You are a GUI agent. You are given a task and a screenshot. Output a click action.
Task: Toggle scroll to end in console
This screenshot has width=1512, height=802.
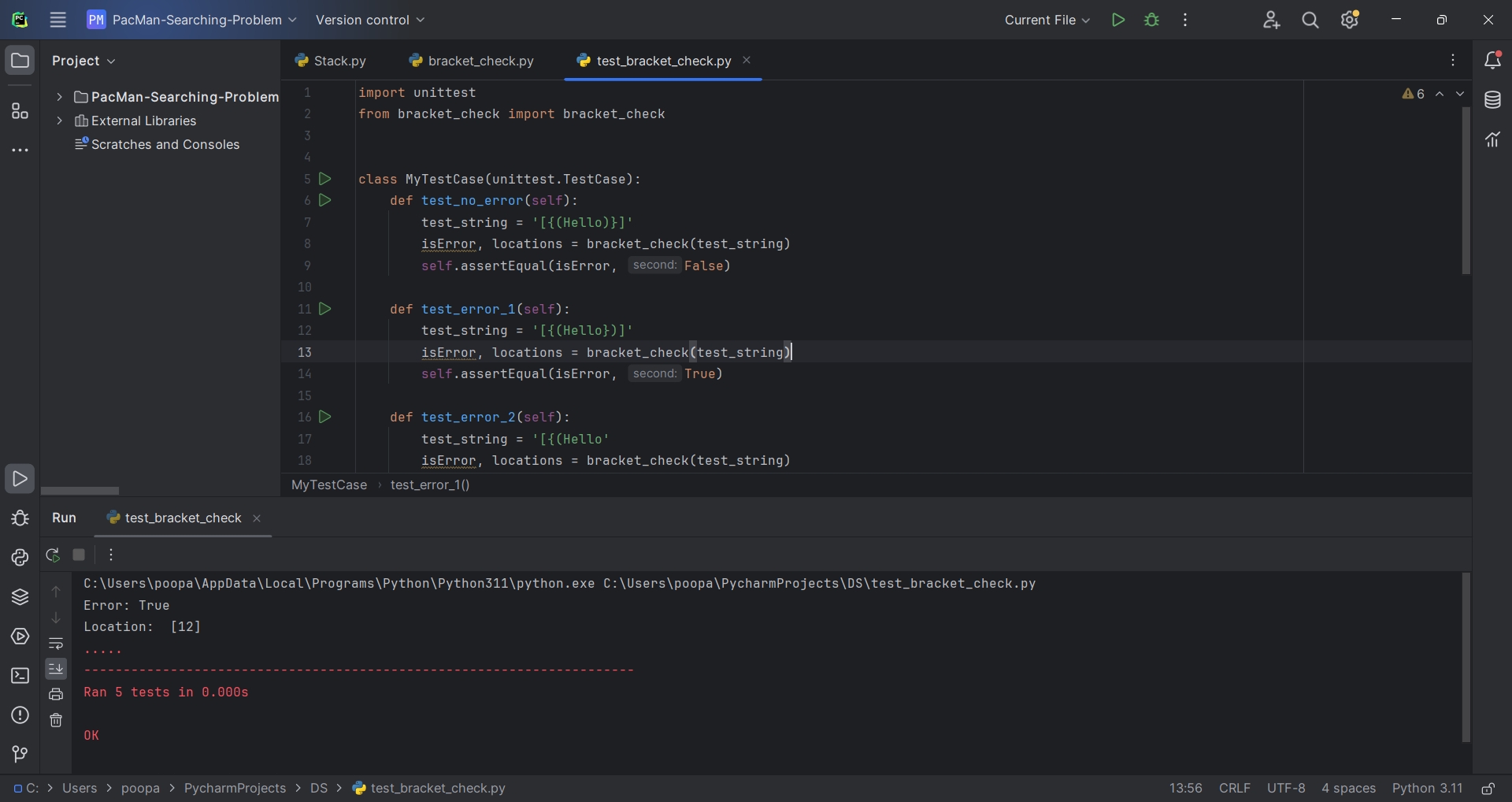coord(56,669)
